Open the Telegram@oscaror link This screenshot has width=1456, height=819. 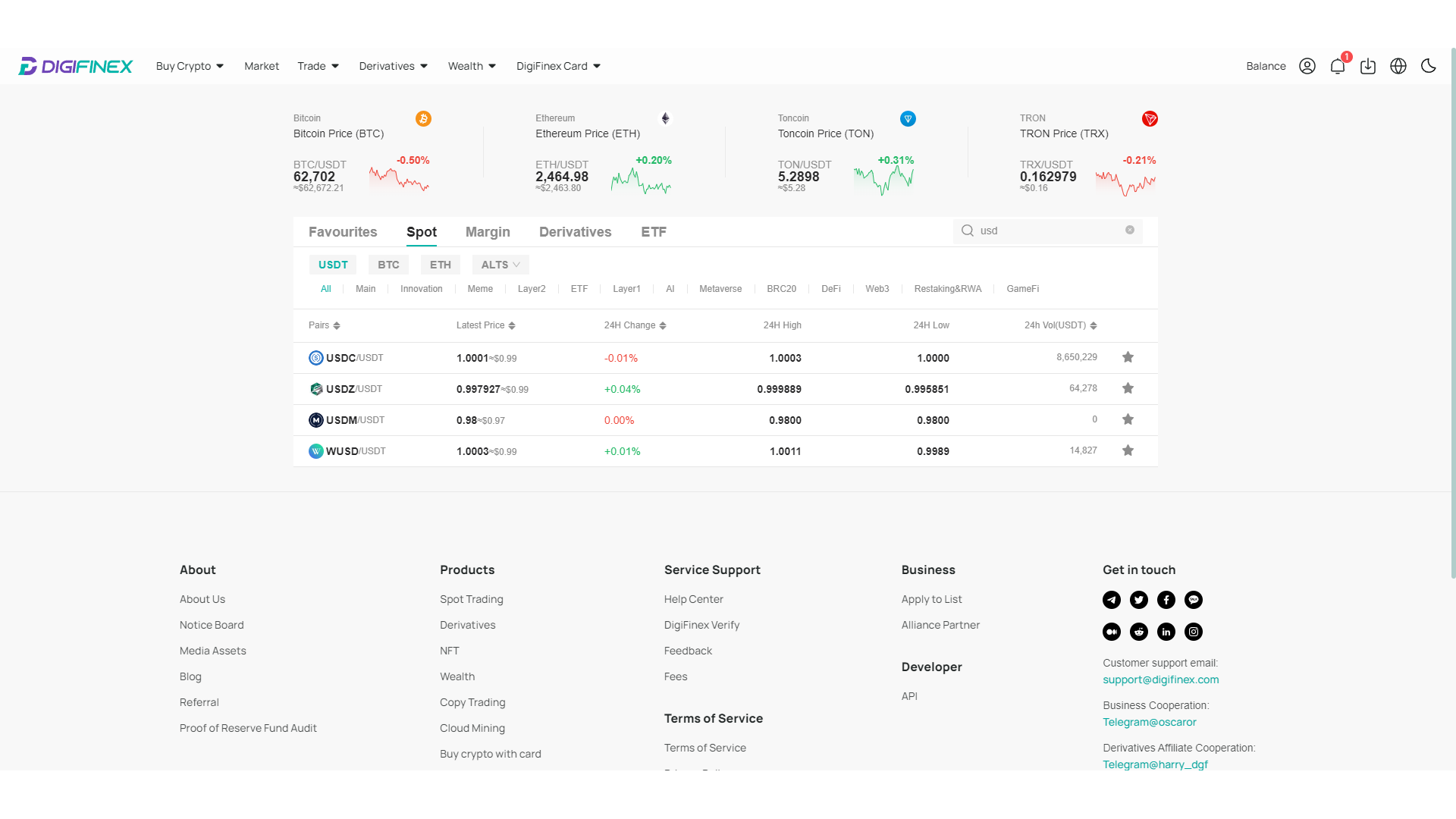[1150, 722]
